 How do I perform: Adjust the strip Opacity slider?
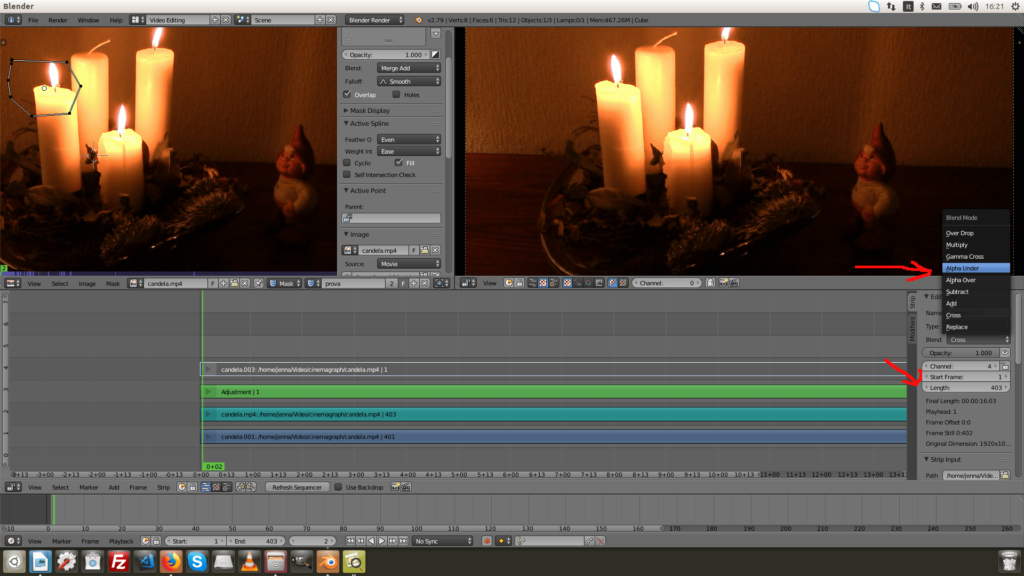[x=961, y=353]
